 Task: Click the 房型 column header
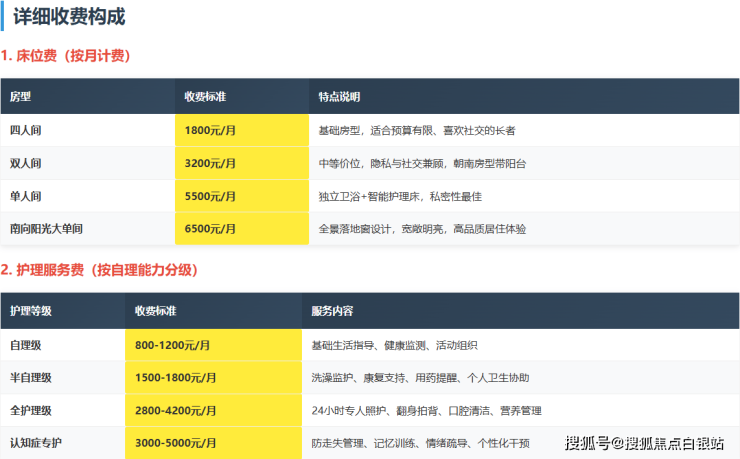[x=20, y=97]
